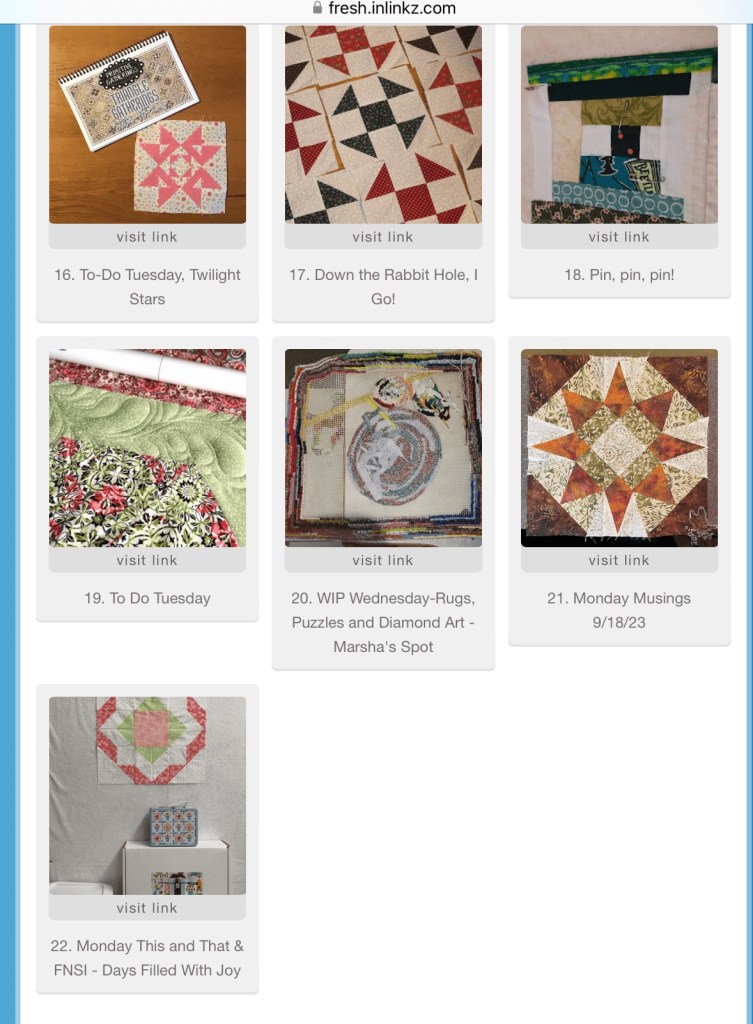Click visit link under entry 16
Viewport: 753px width, 1024px height.
(148, 237)
